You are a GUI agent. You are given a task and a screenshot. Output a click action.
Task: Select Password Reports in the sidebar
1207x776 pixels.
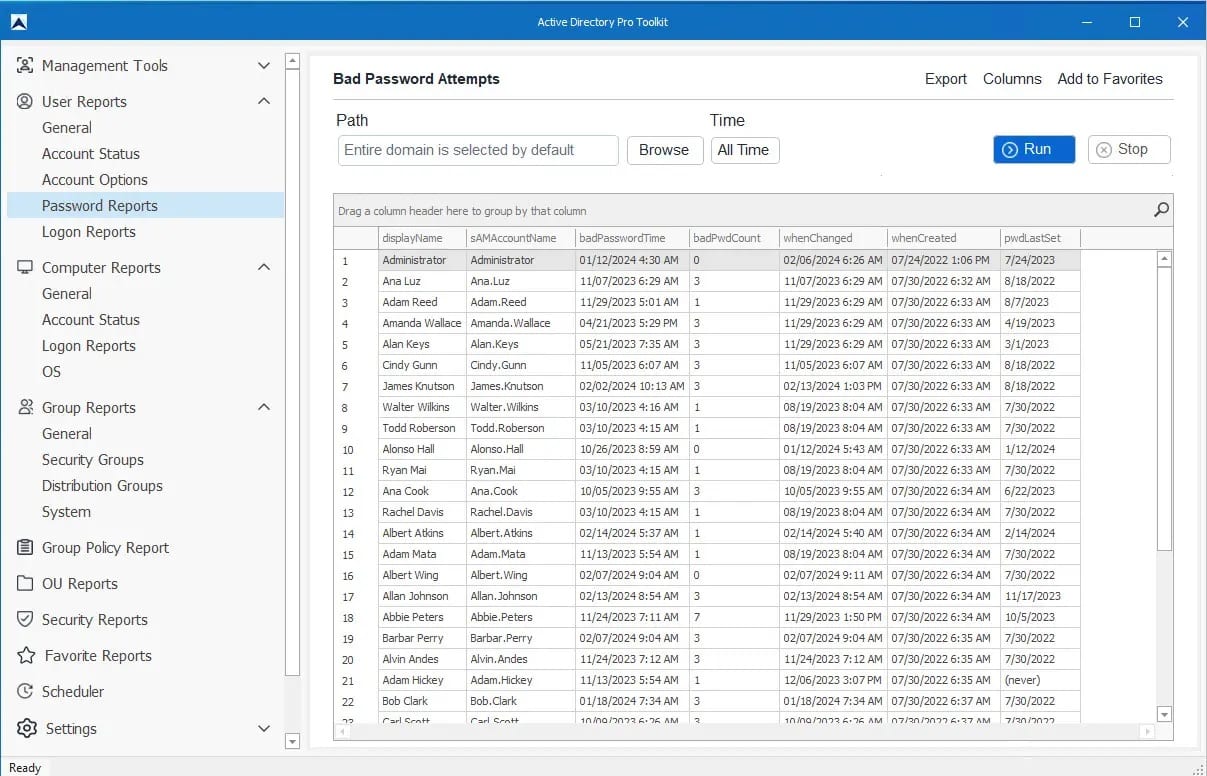point(146,206)
